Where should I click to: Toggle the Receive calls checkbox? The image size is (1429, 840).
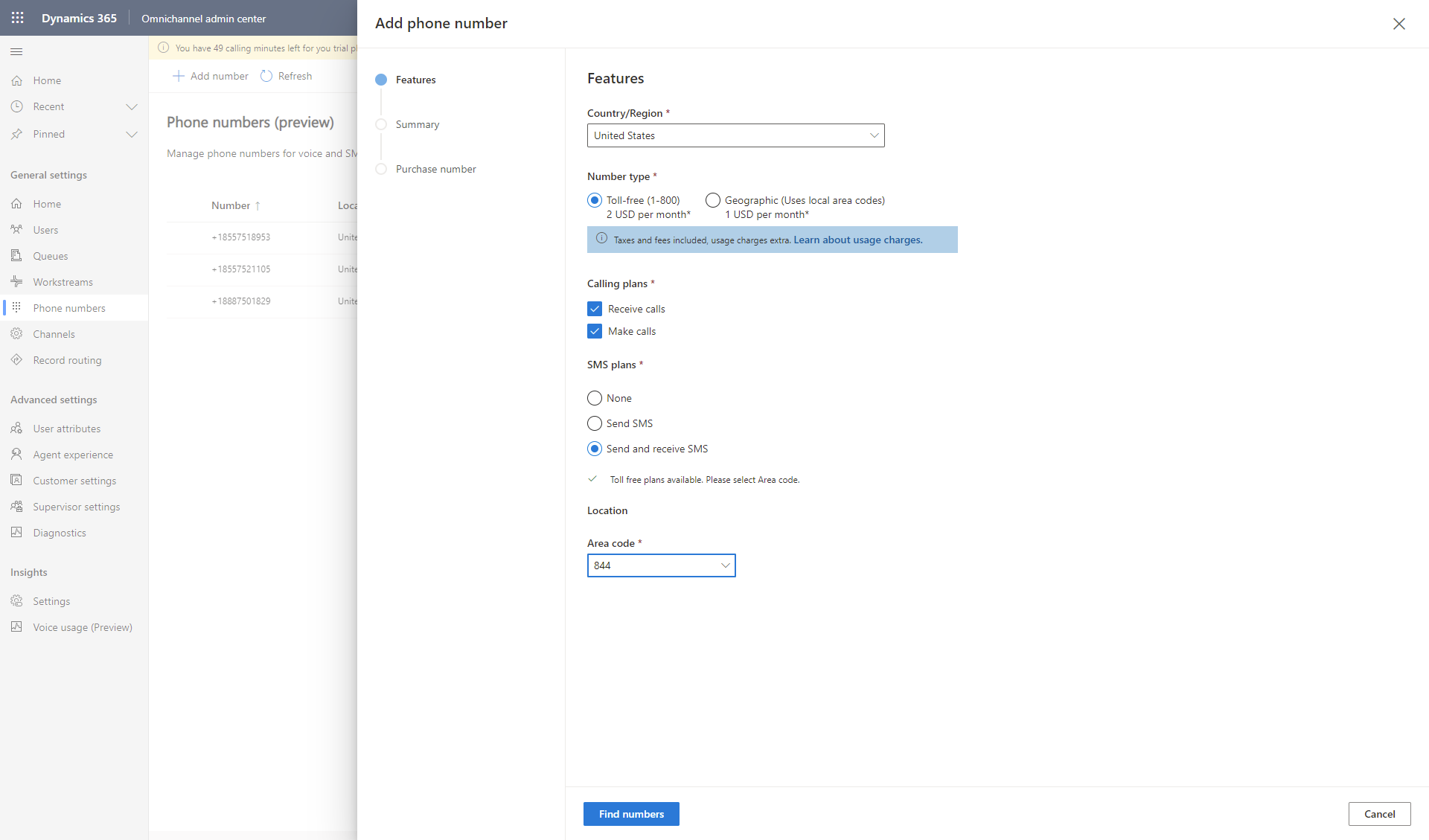[595, 308]
